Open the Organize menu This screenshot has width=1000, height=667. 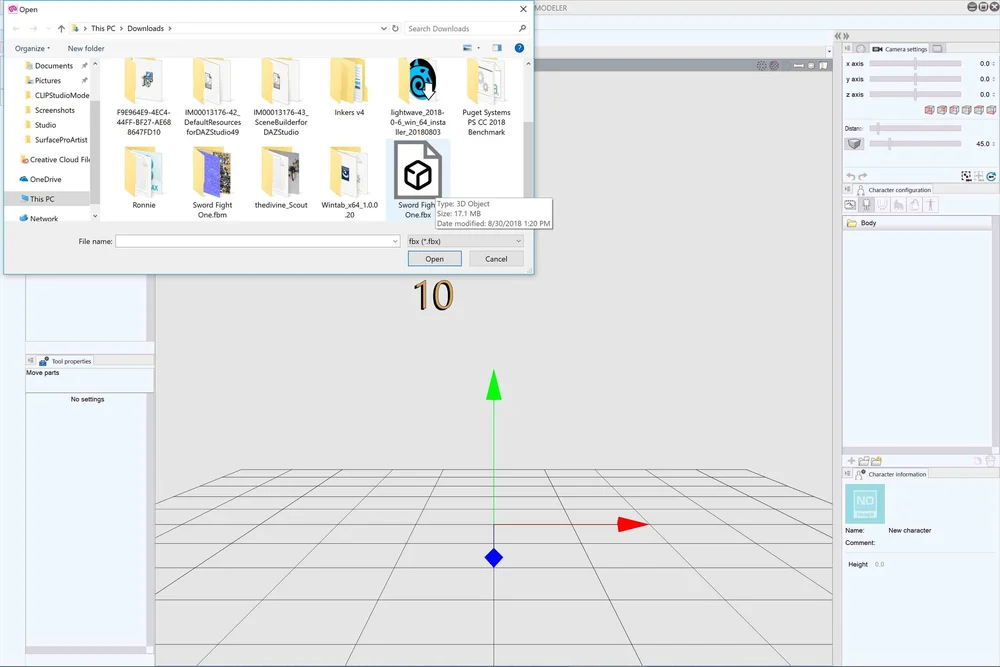32,48
